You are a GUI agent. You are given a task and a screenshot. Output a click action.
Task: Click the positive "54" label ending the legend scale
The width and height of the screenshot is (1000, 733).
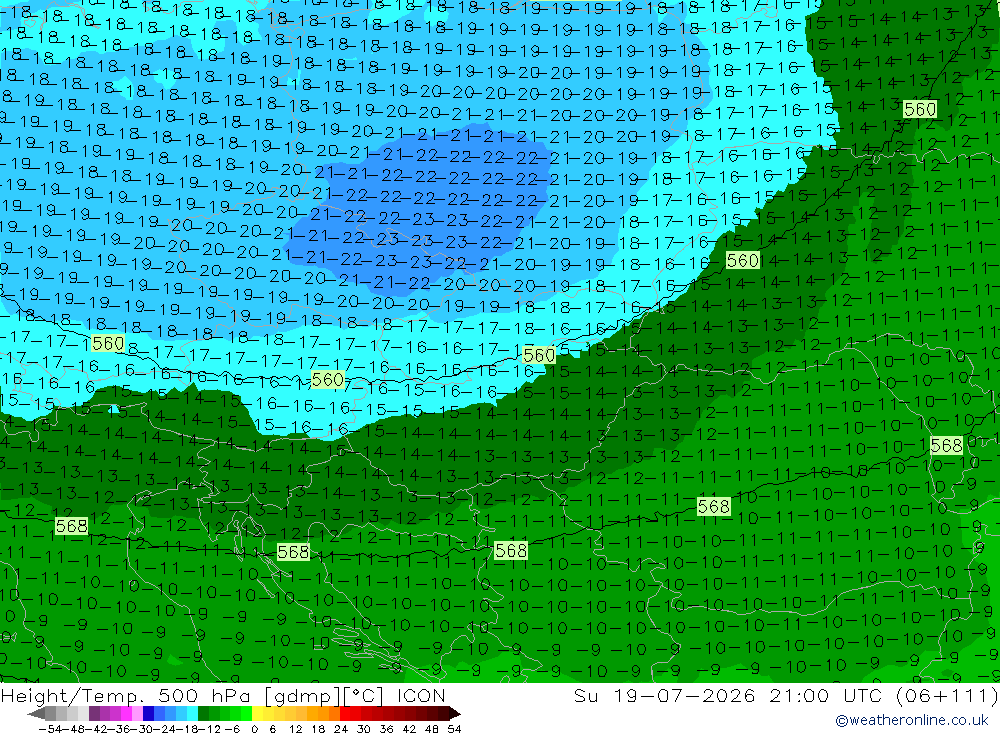[454, 729]
